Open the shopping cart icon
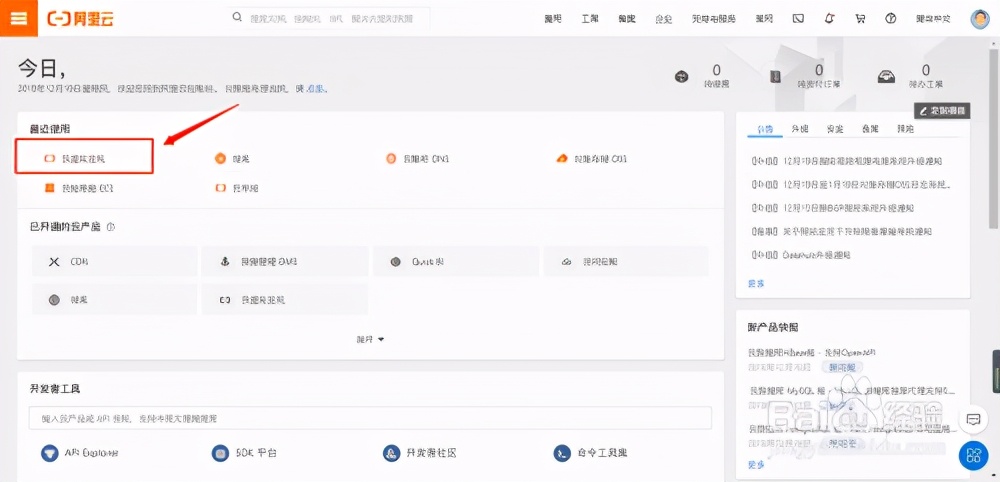 coord(860,18)
